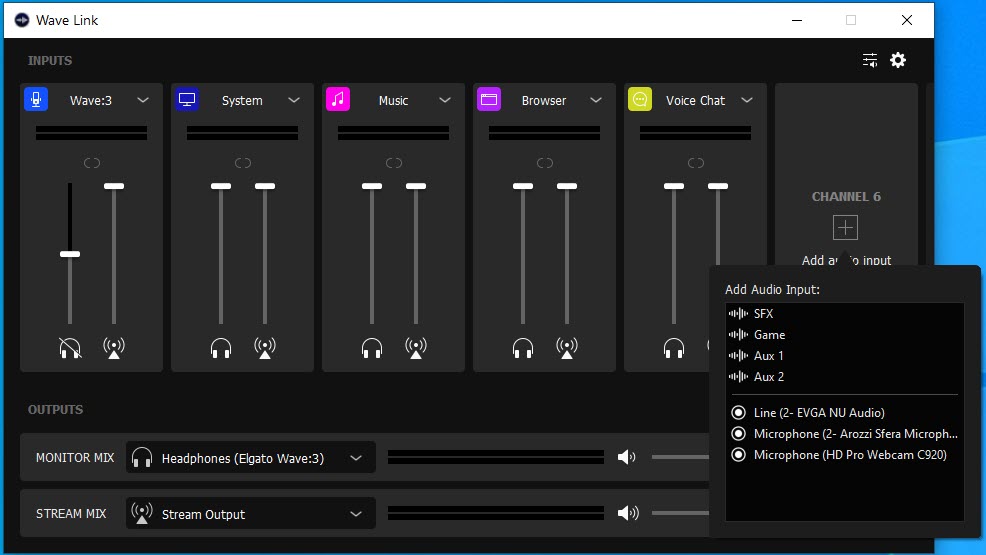Click the Browser window channel icon
986x555 pixels.
[489, 99]
